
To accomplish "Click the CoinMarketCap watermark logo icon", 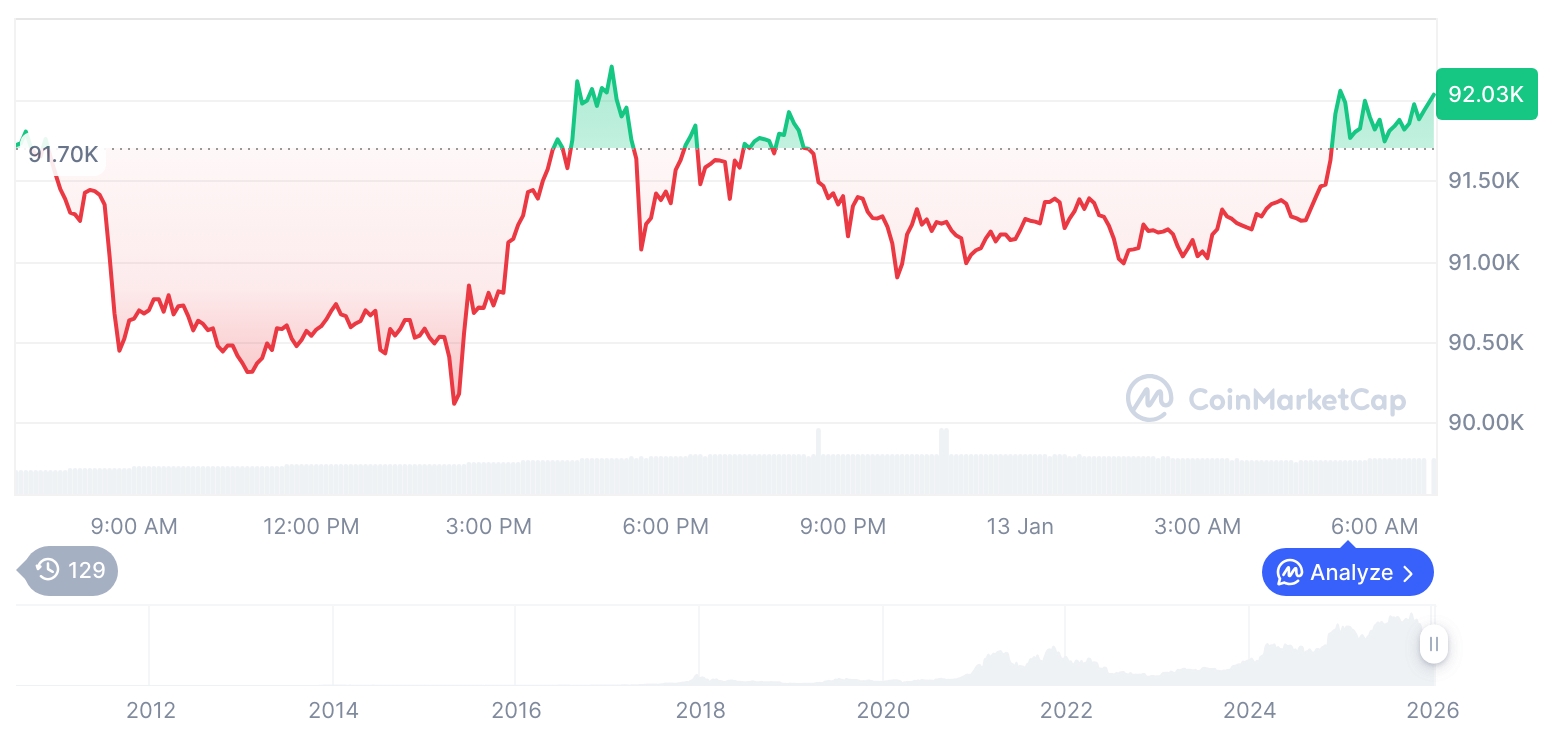I will (1150, 399).
